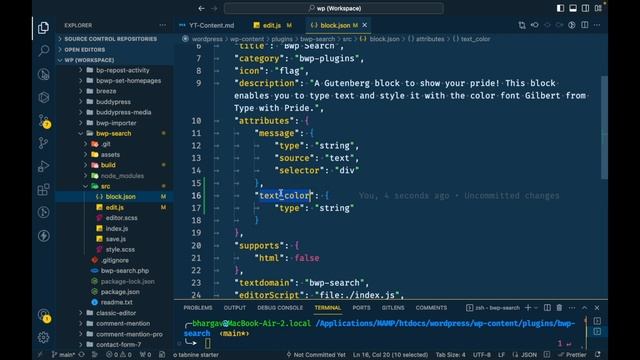Image resolution: width=640 pixels, height=360 pixels.
Task: Open the Manage gear settings
Action: [43, 337]
